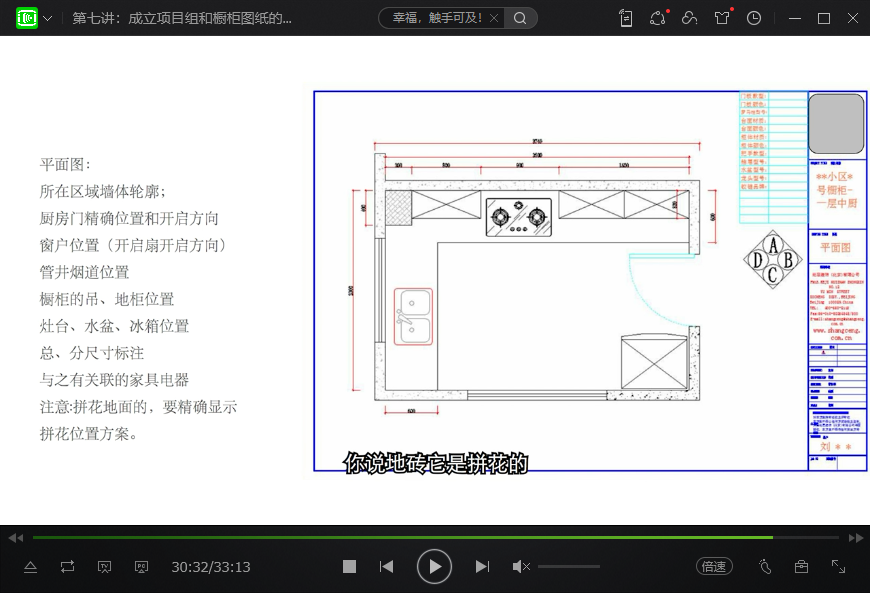Click the search box reading 幸福,触手可及!

[442, 18]
